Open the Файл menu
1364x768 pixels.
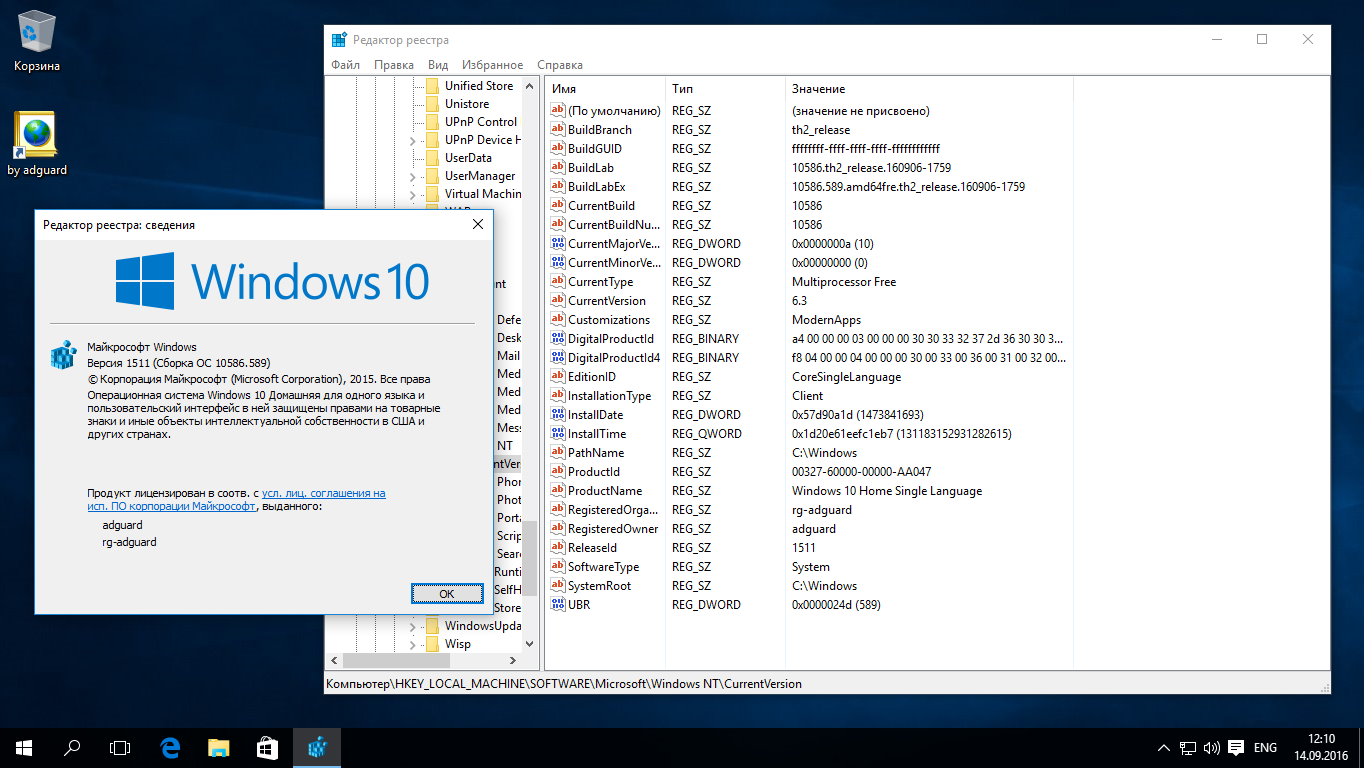click(345, 65)
